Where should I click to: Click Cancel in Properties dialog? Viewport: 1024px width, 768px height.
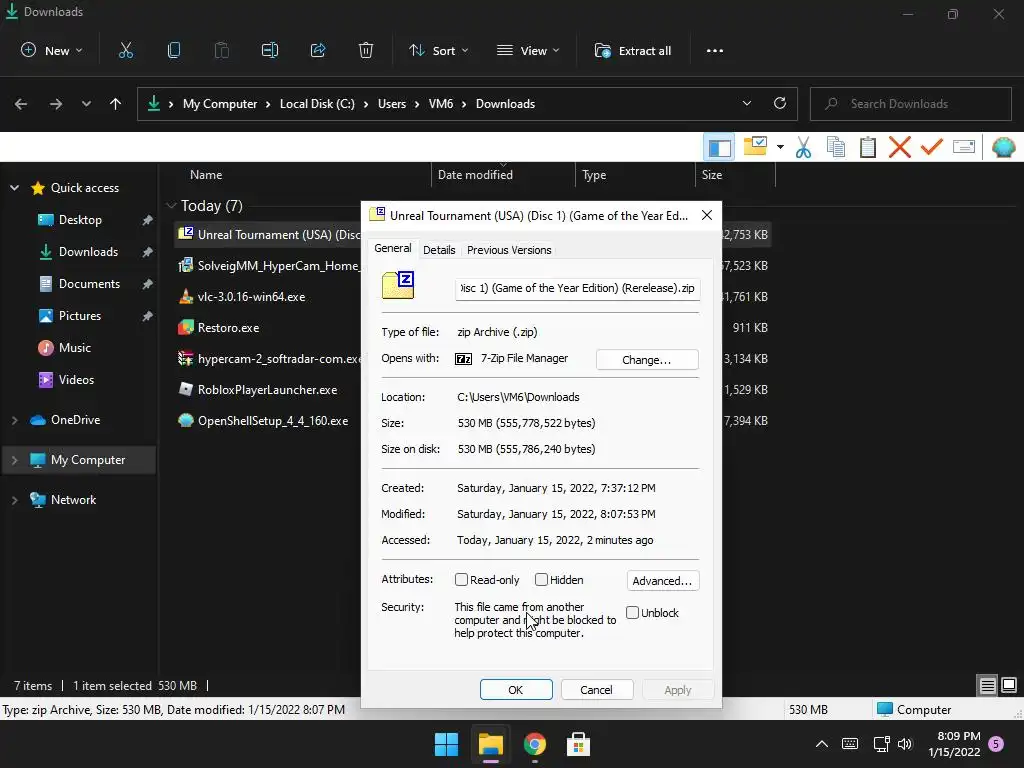point(596,690)
